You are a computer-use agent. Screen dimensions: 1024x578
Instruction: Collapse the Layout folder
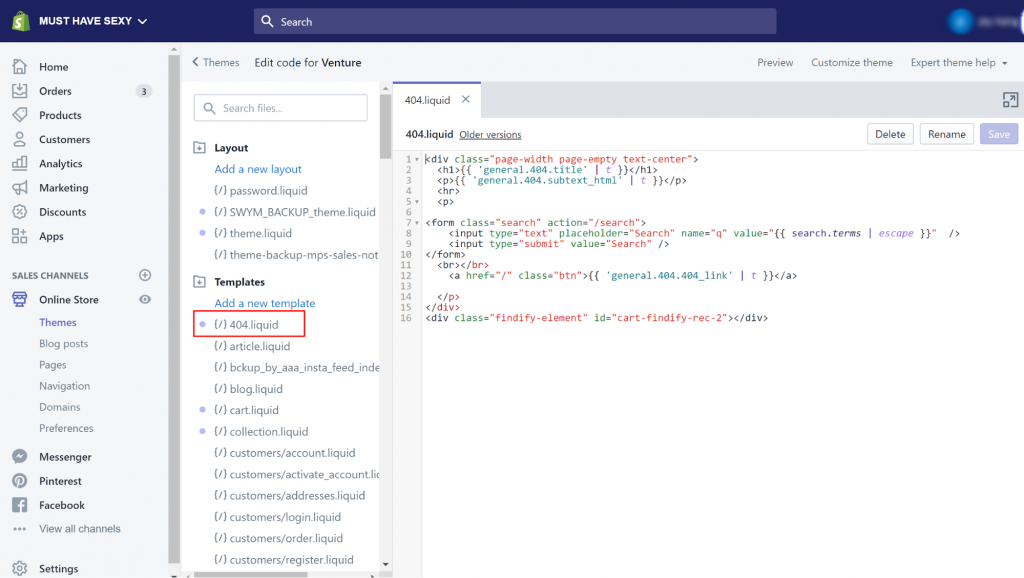[x=199, y=148]
